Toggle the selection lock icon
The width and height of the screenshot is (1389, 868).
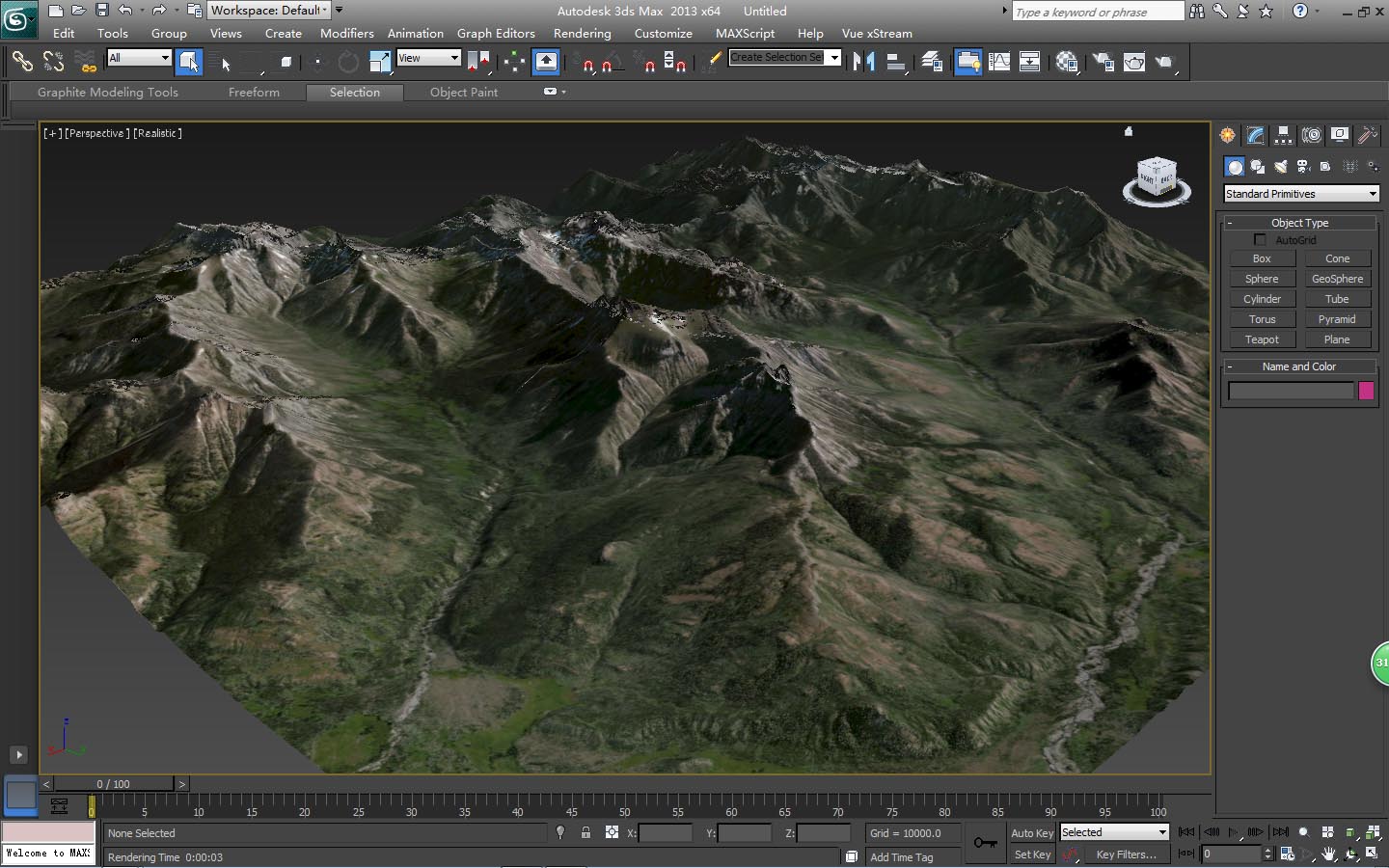(x=586, y=832)
